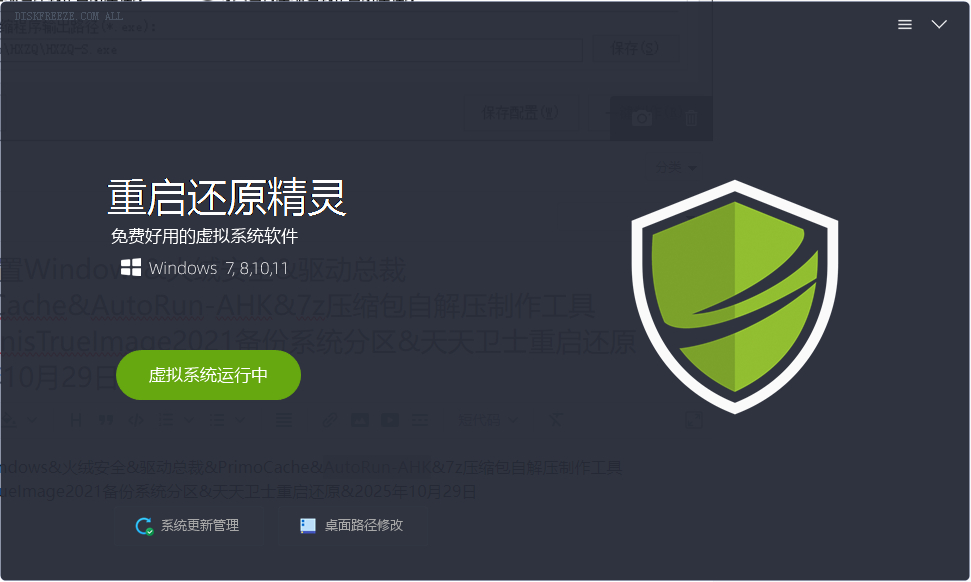Click the faint camera icon in background
This screenshot has height=582, width=971.
642,118
